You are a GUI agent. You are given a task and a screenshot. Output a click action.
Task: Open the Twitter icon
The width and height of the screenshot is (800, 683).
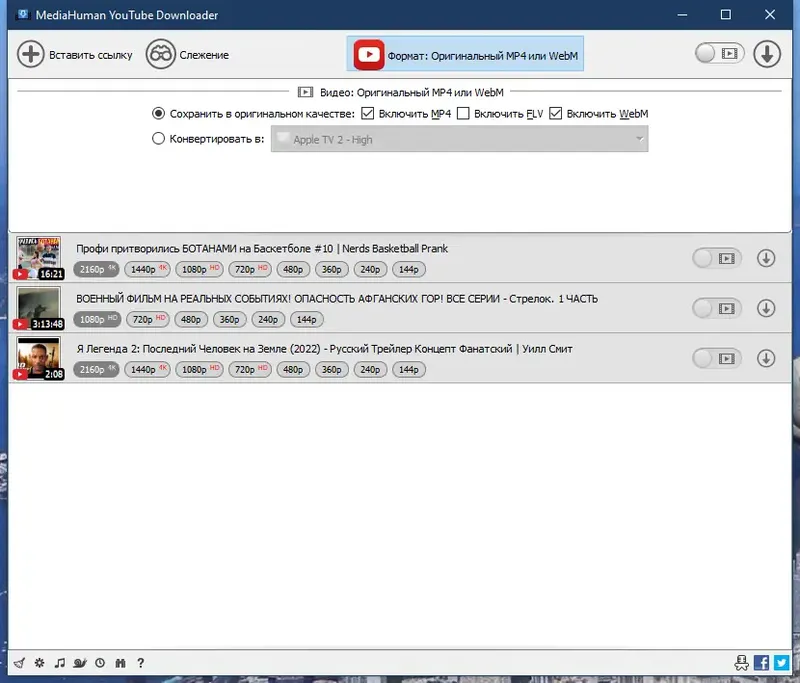pos(781,663)
